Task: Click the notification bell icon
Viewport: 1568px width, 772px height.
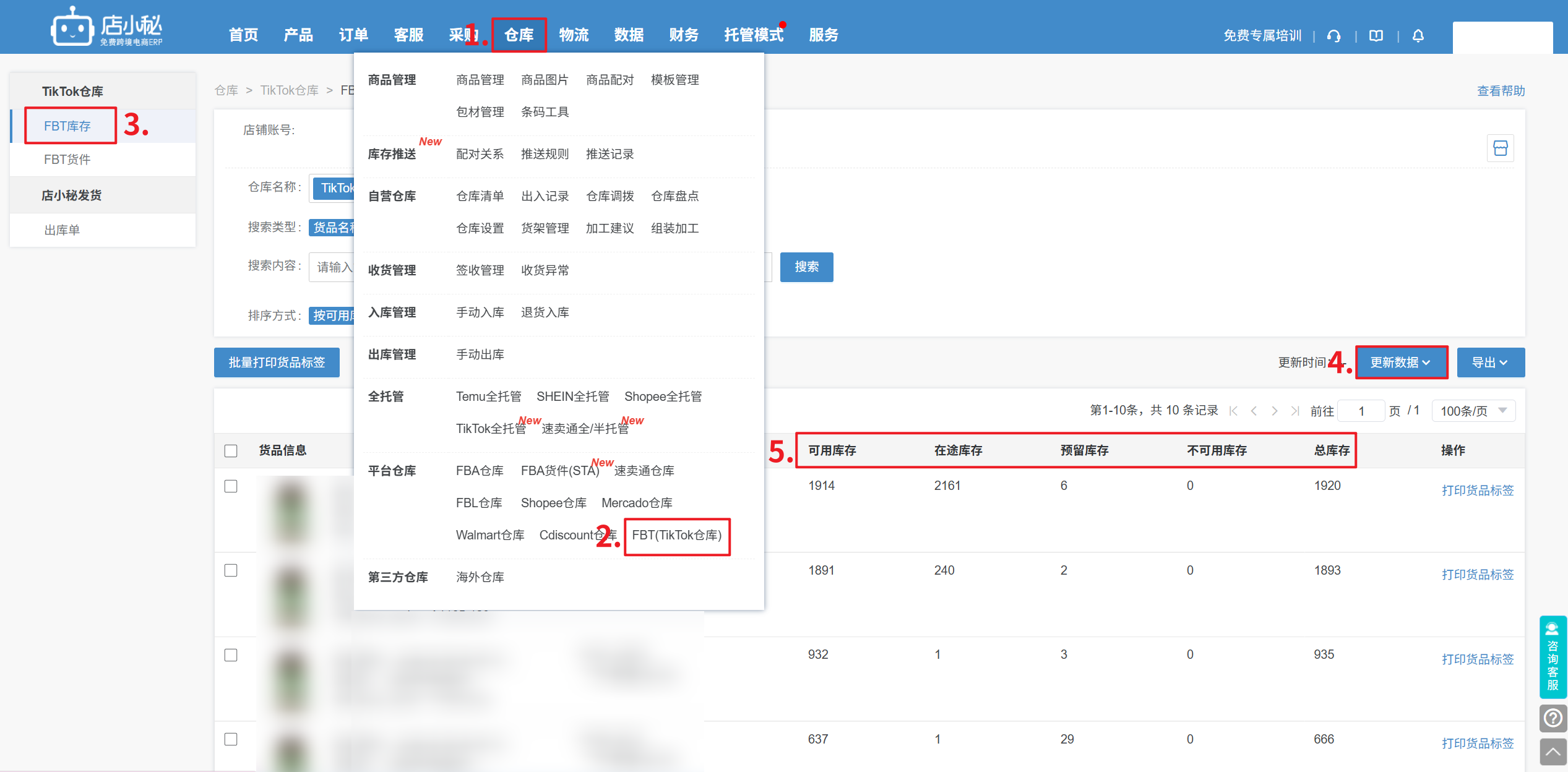Action: point(1418,36)
